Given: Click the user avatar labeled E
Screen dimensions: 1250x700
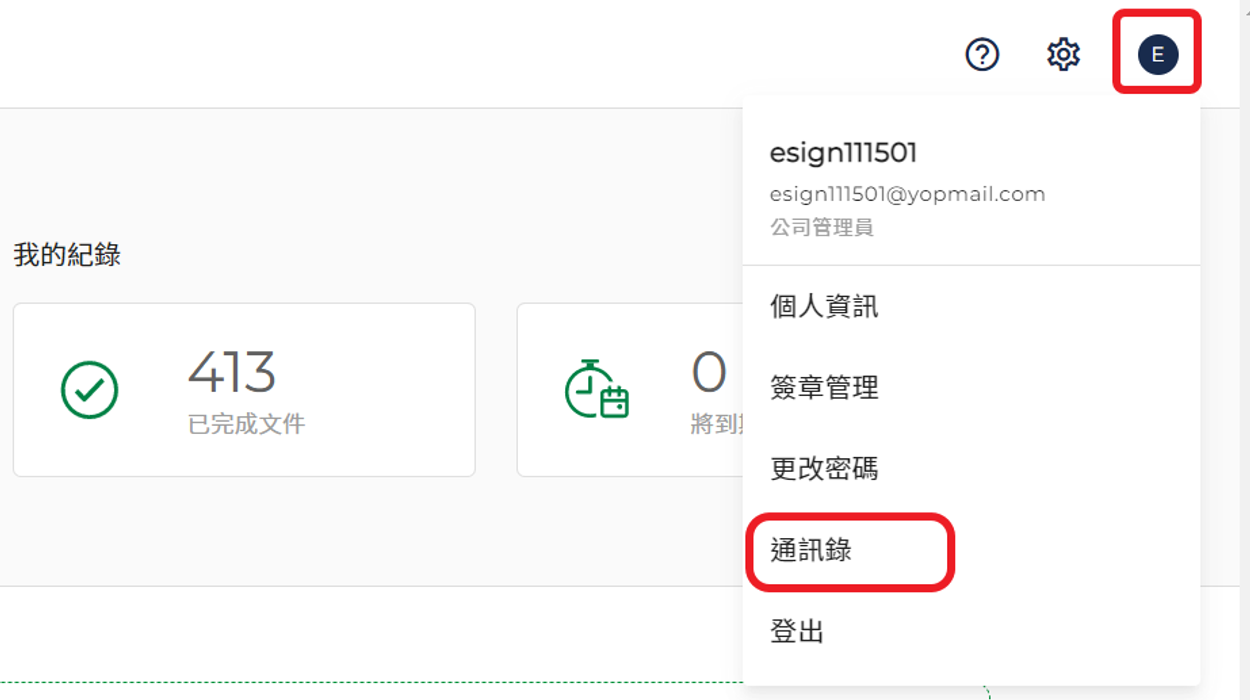Looking at the screenshot, I should (x=1157, y=54).
